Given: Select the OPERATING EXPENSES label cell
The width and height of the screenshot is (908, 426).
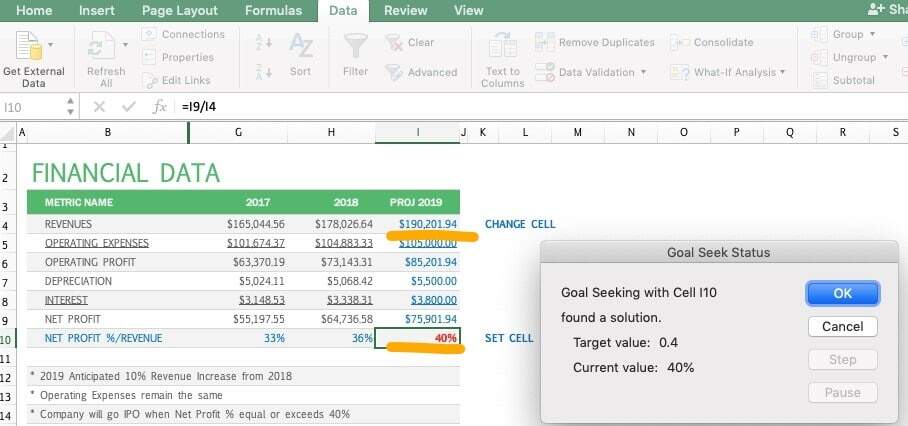Looking at the screenshot, I should coord(108,243).
